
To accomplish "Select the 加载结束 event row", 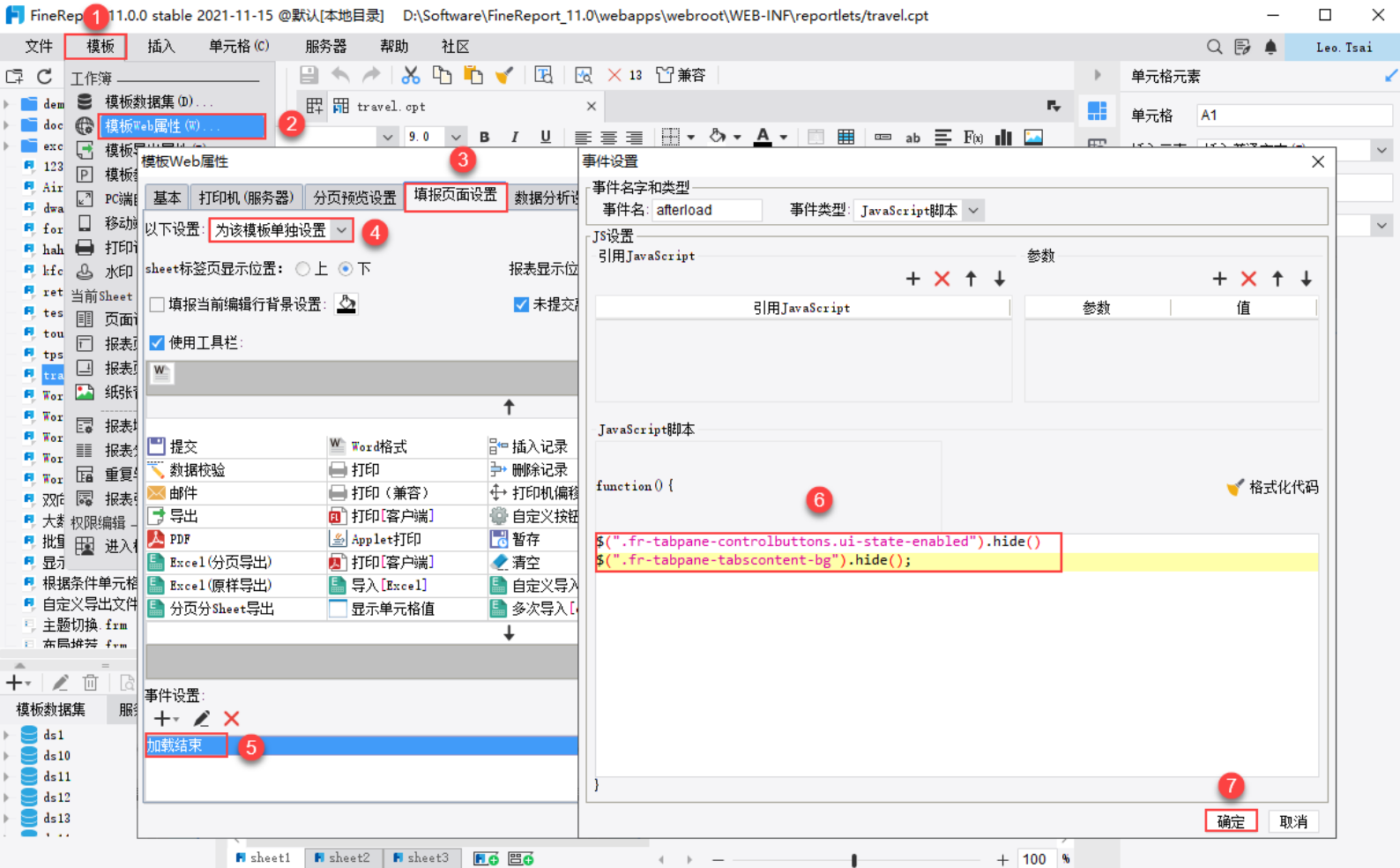I will tap(361, 745).
